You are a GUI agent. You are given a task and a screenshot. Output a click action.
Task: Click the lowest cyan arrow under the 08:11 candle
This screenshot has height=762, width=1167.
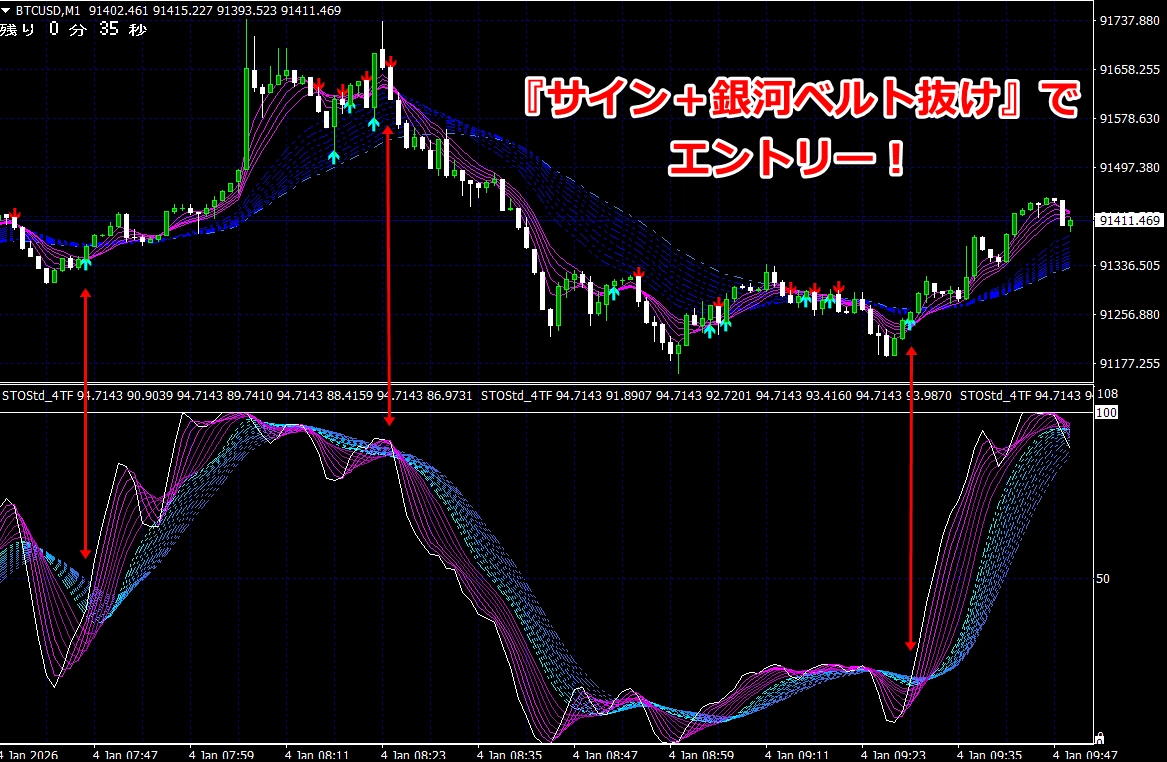pos(334,155)
